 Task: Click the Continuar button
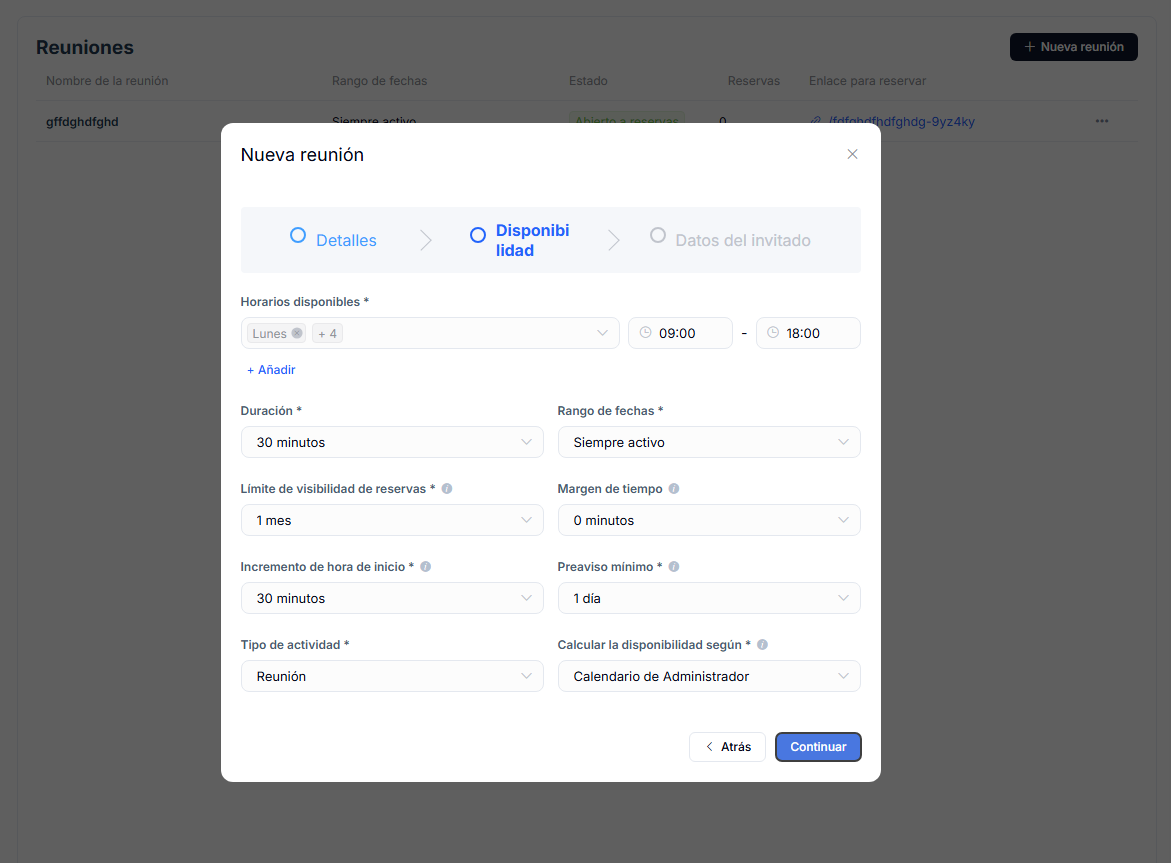pos(819,747)
